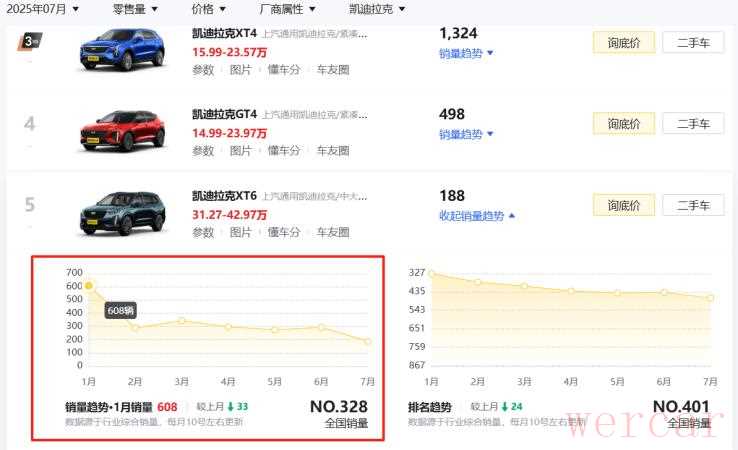This screenshot has height=450, width=738.
Task: Open the 2025年07月 date dropdown
Action: (x=43, y=9)
